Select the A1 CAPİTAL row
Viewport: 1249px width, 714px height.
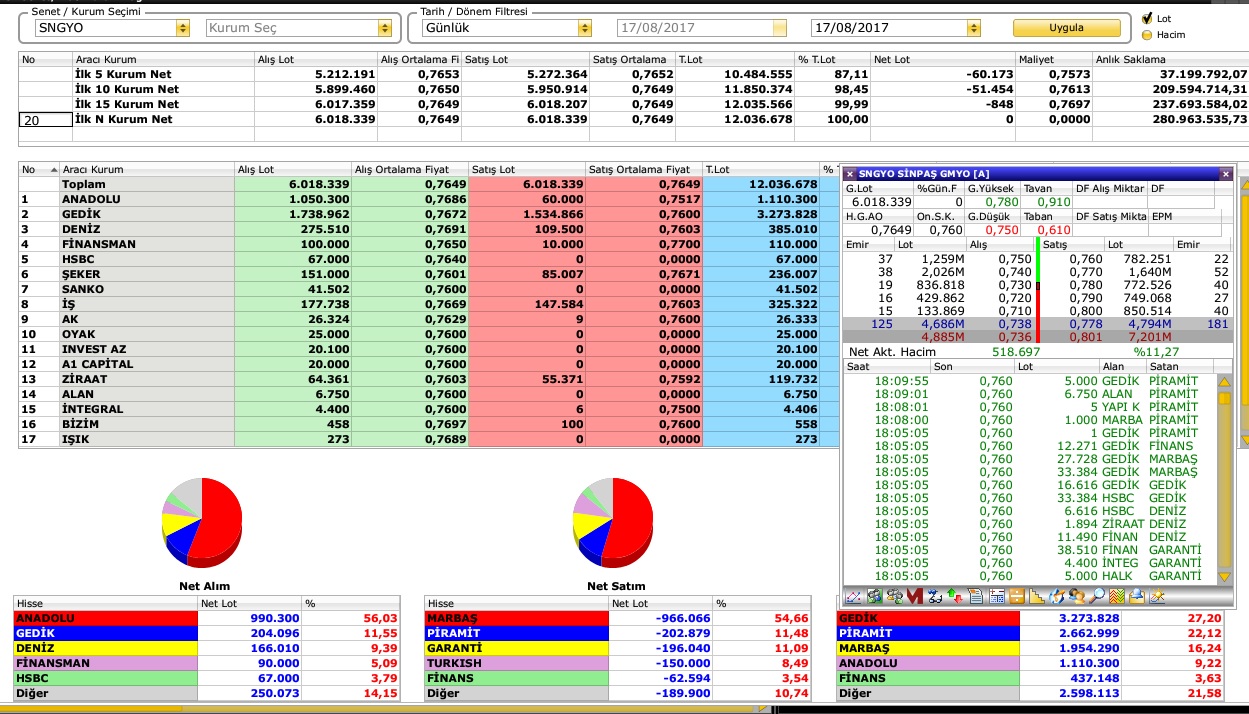[x=429, y=364]
